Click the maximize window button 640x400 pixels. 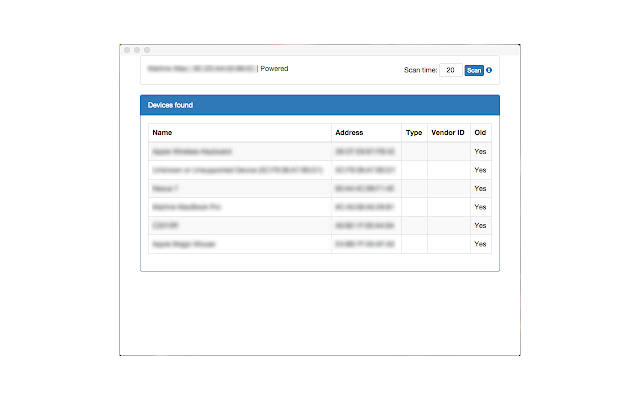pos(147,50)
